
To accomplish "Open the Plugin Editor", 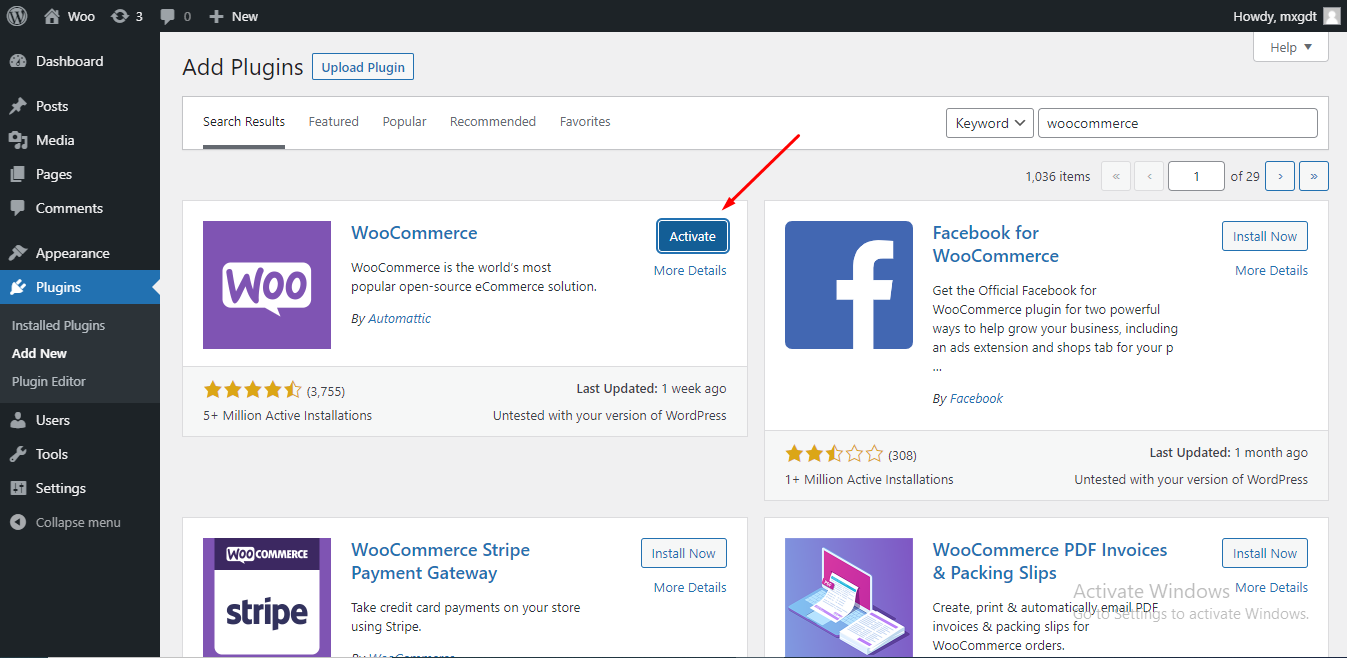I will click(49, 381).
